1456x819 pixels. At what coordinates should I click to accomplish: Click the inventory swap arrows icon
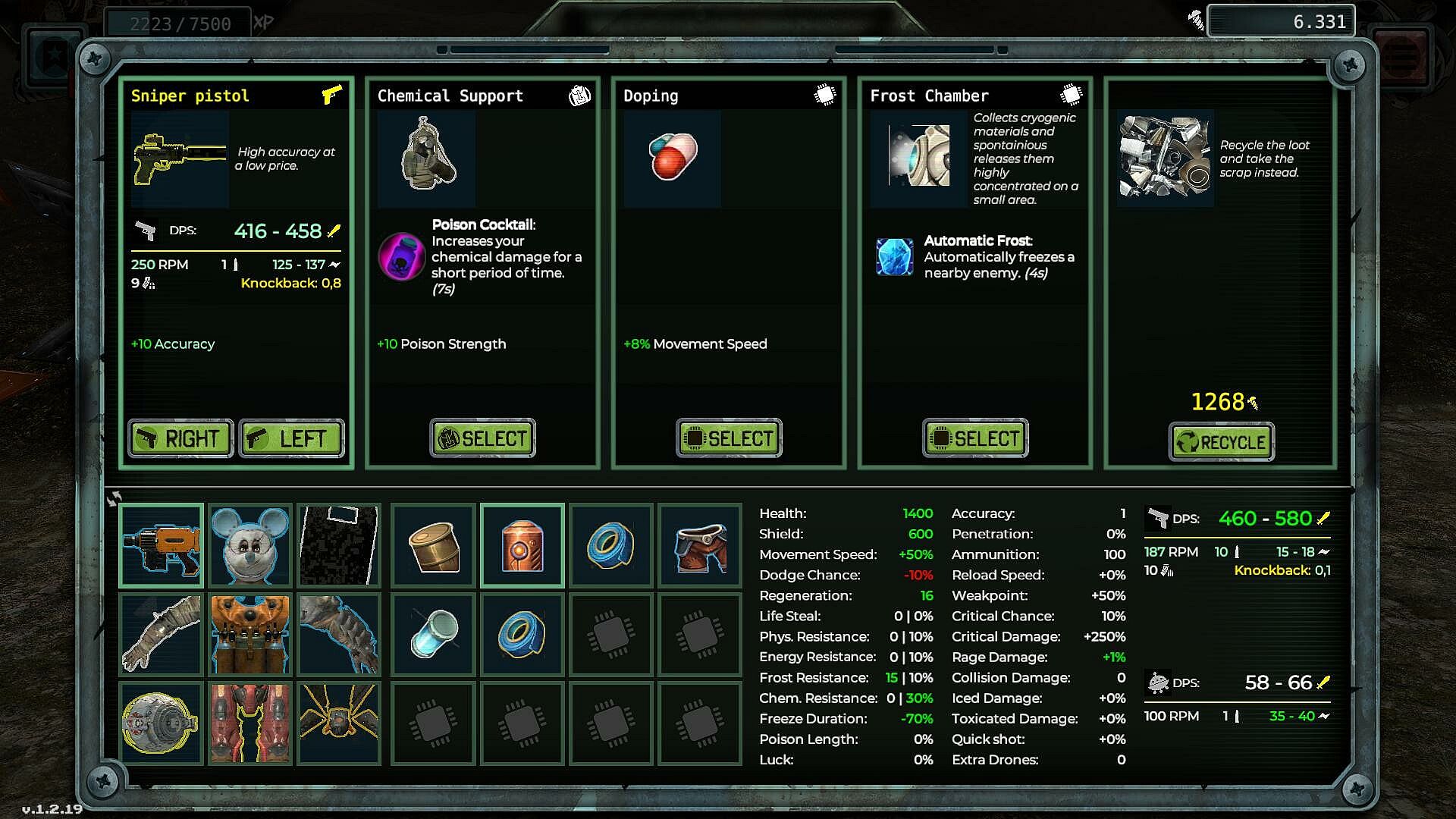(x=114, y=498)
